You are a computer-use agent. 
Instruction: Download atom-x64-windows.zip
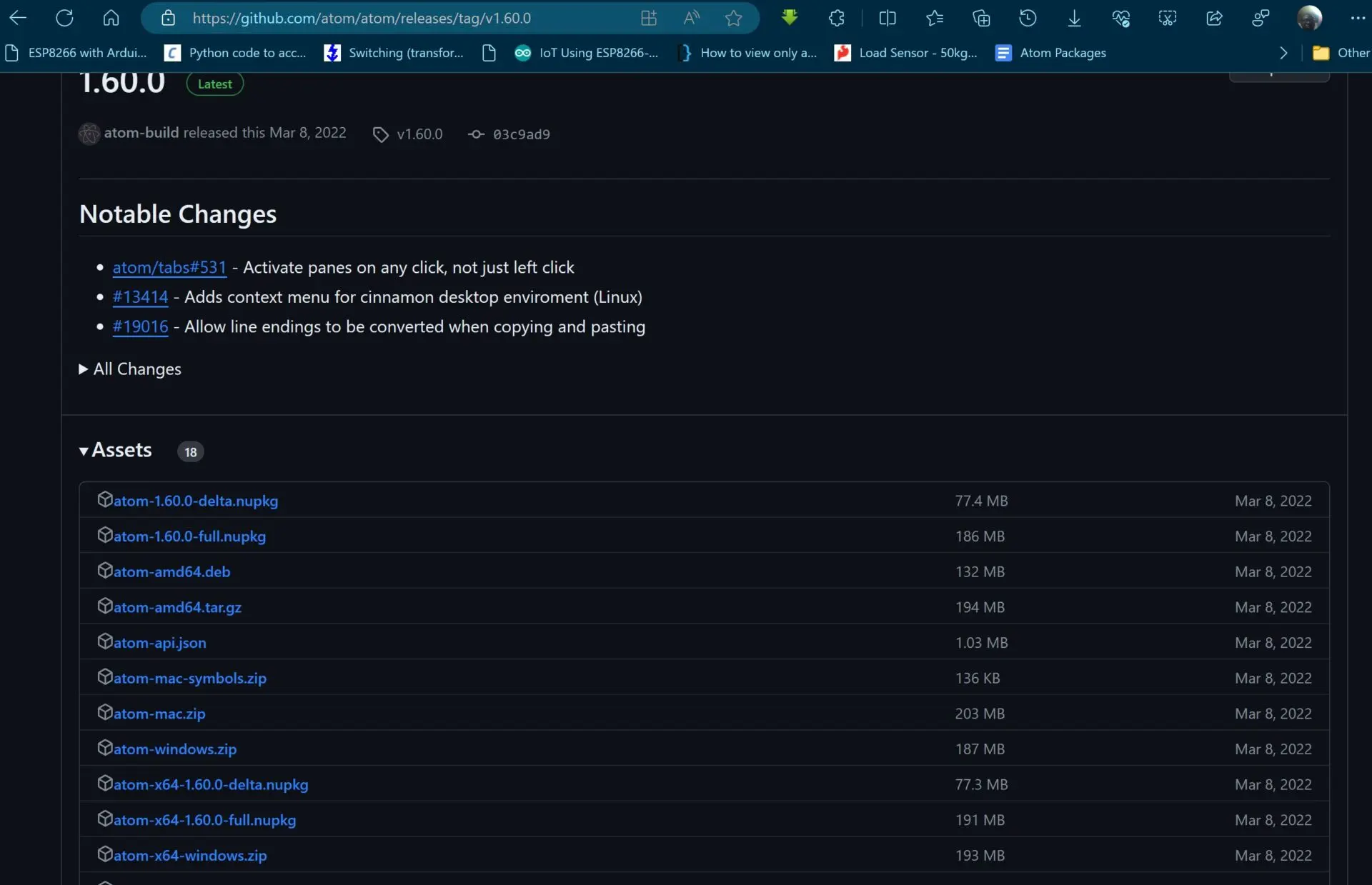click(x=190, y=856)
